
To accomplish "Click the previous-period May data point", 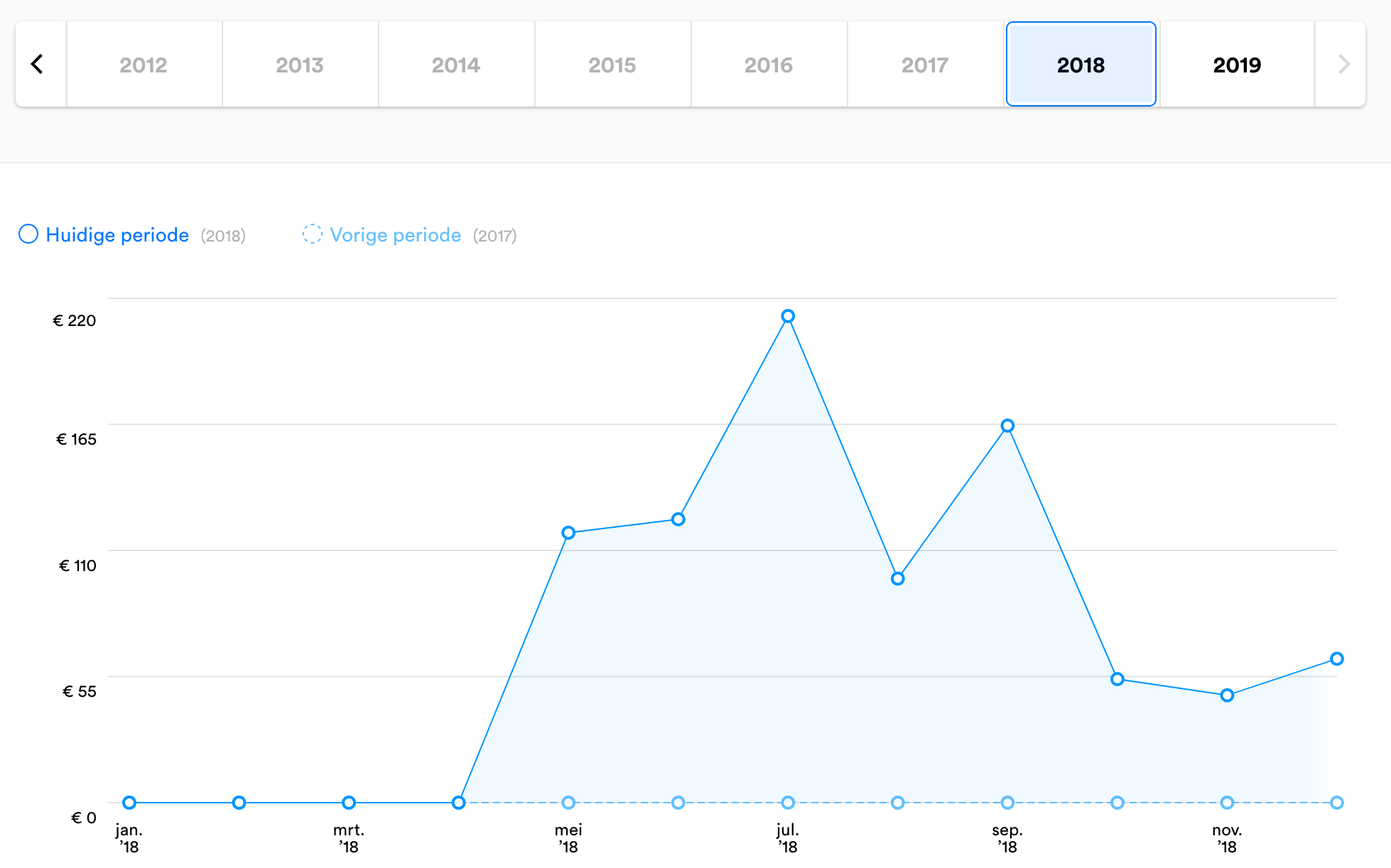I will tap(568, 803).
